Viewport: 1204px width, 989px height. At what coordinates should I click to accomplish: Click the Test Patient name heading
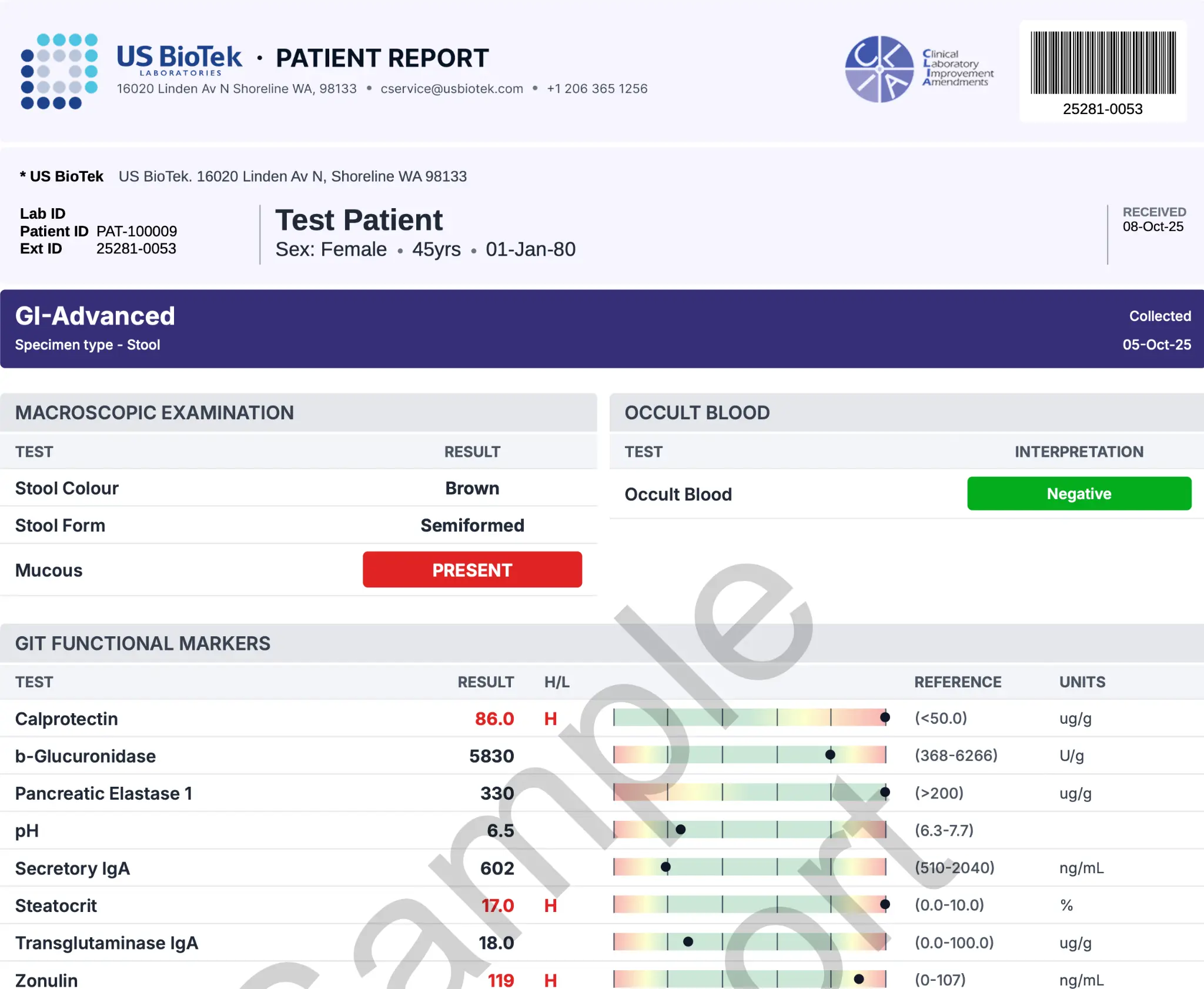[x=359, y=220]
